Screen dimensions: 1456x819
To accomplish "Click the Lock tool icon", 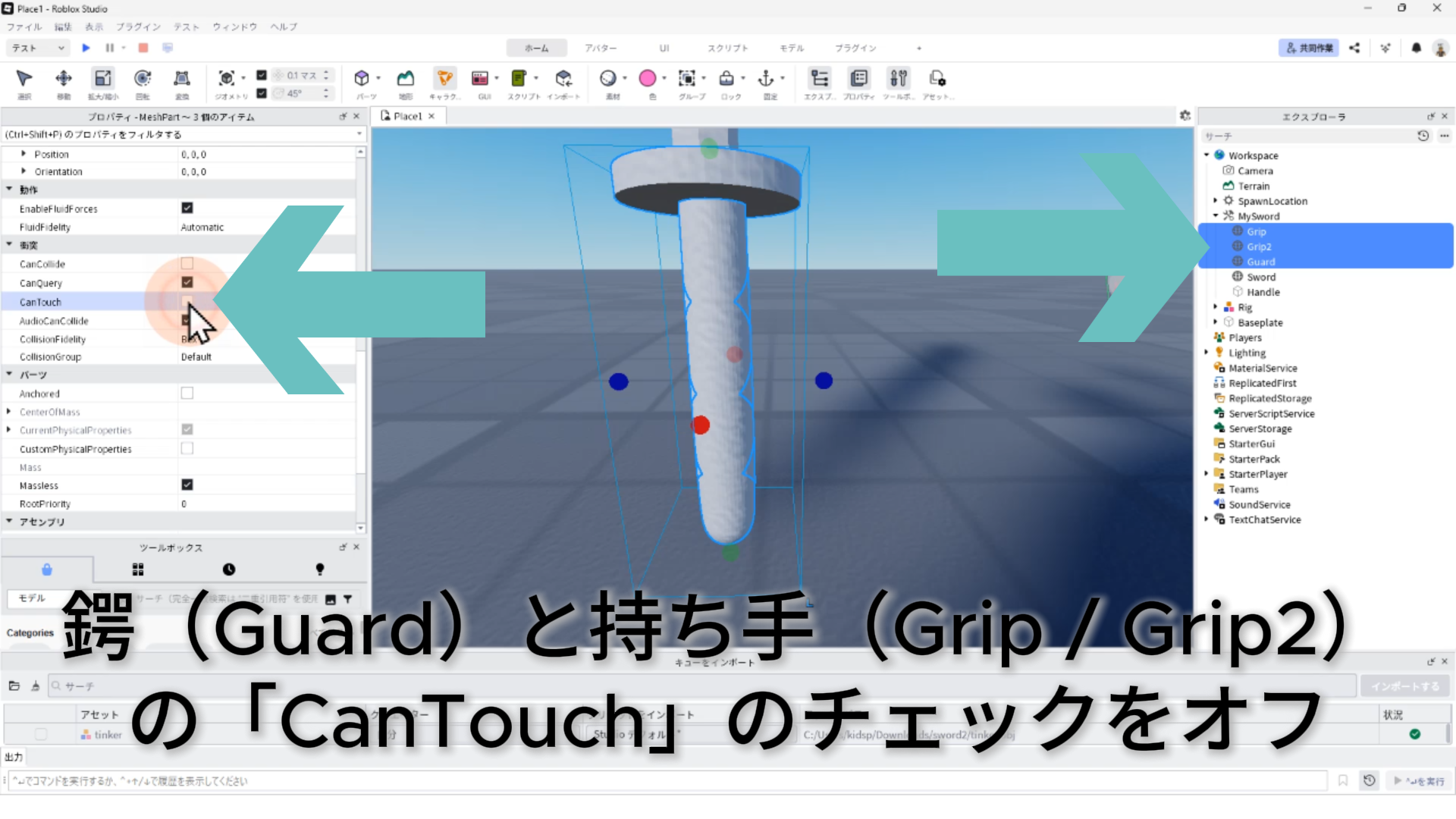I will point(726,79).
